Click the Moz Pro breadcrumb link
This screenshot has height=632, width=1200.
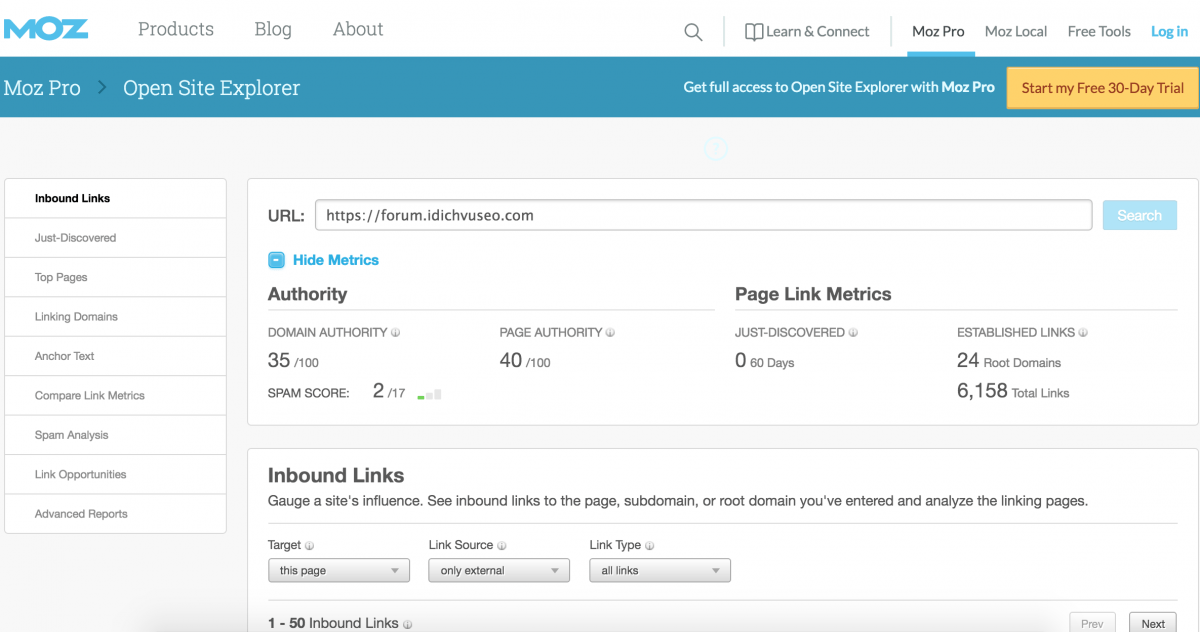pyautogui.click(x=42, y=88)
